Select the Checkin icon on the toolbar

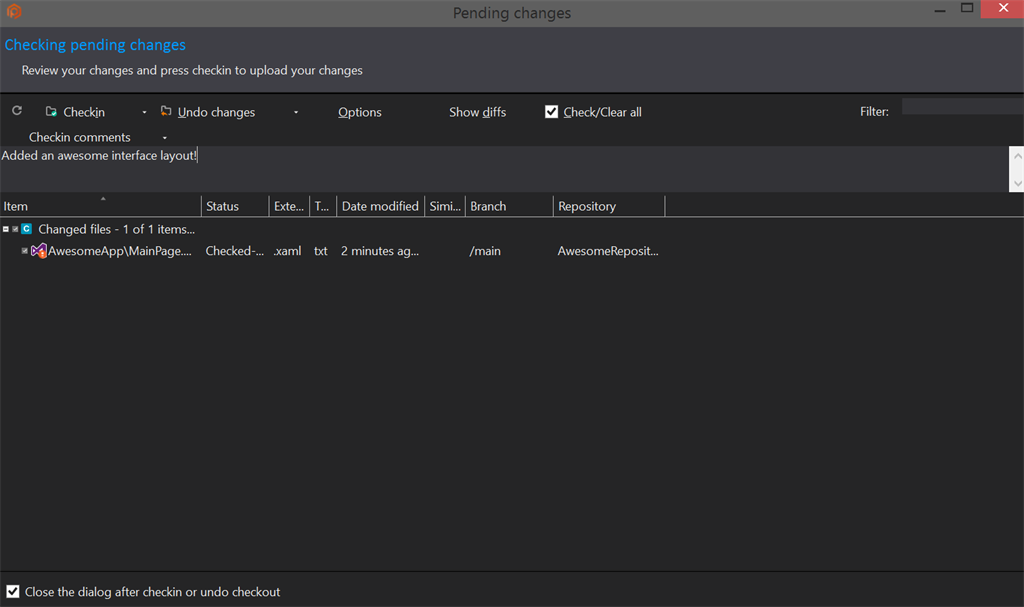click(50, 111)
